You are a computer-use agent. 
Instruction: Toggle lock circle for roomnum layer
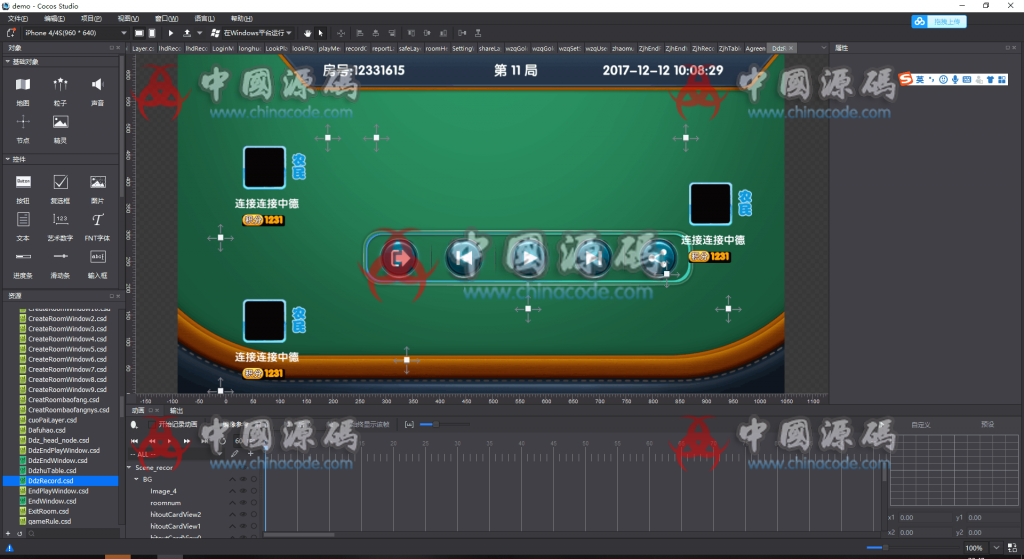254,503
